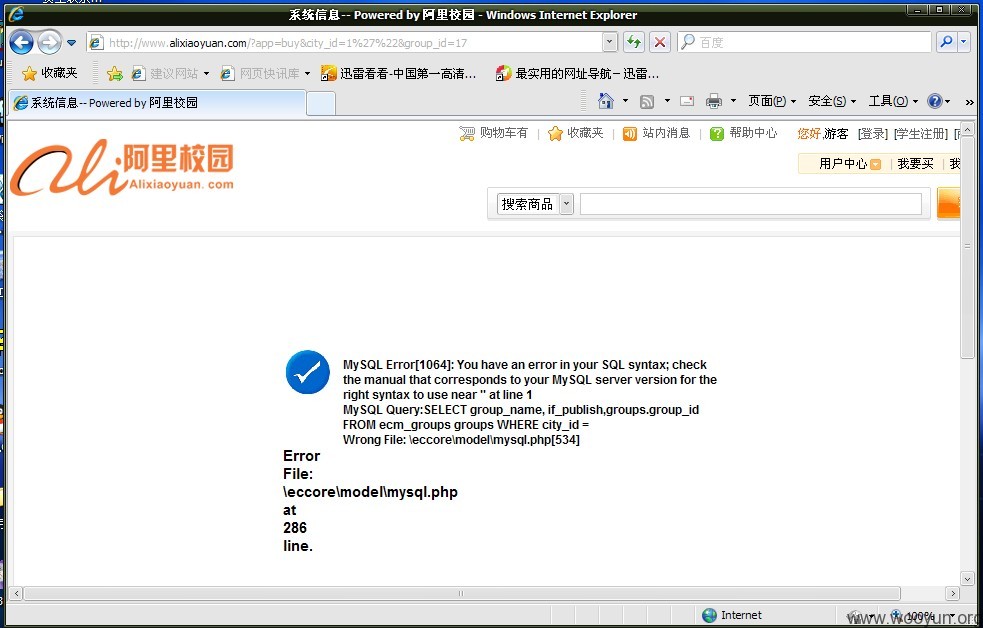Click "Wrong File: \eccore\model\mysql.php[534]" text
Screen dimensions: 983x628
461,439
